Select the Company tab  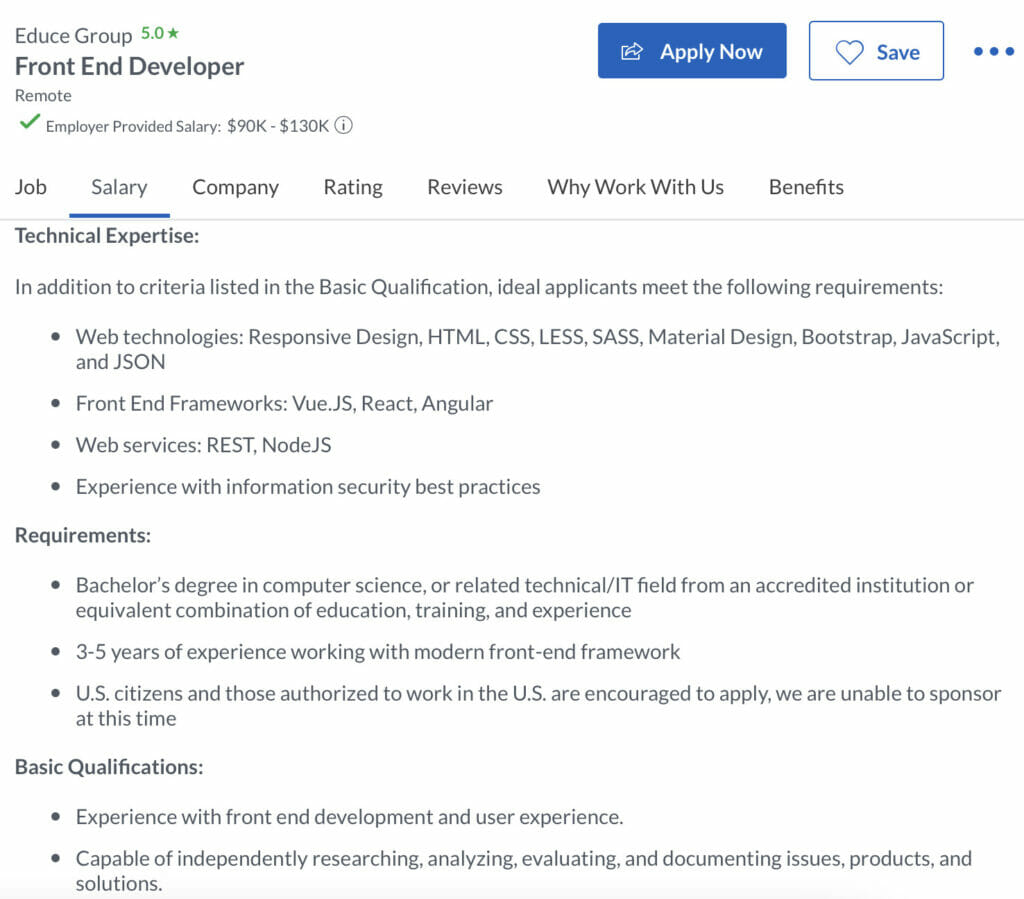(x=235, y=187)
